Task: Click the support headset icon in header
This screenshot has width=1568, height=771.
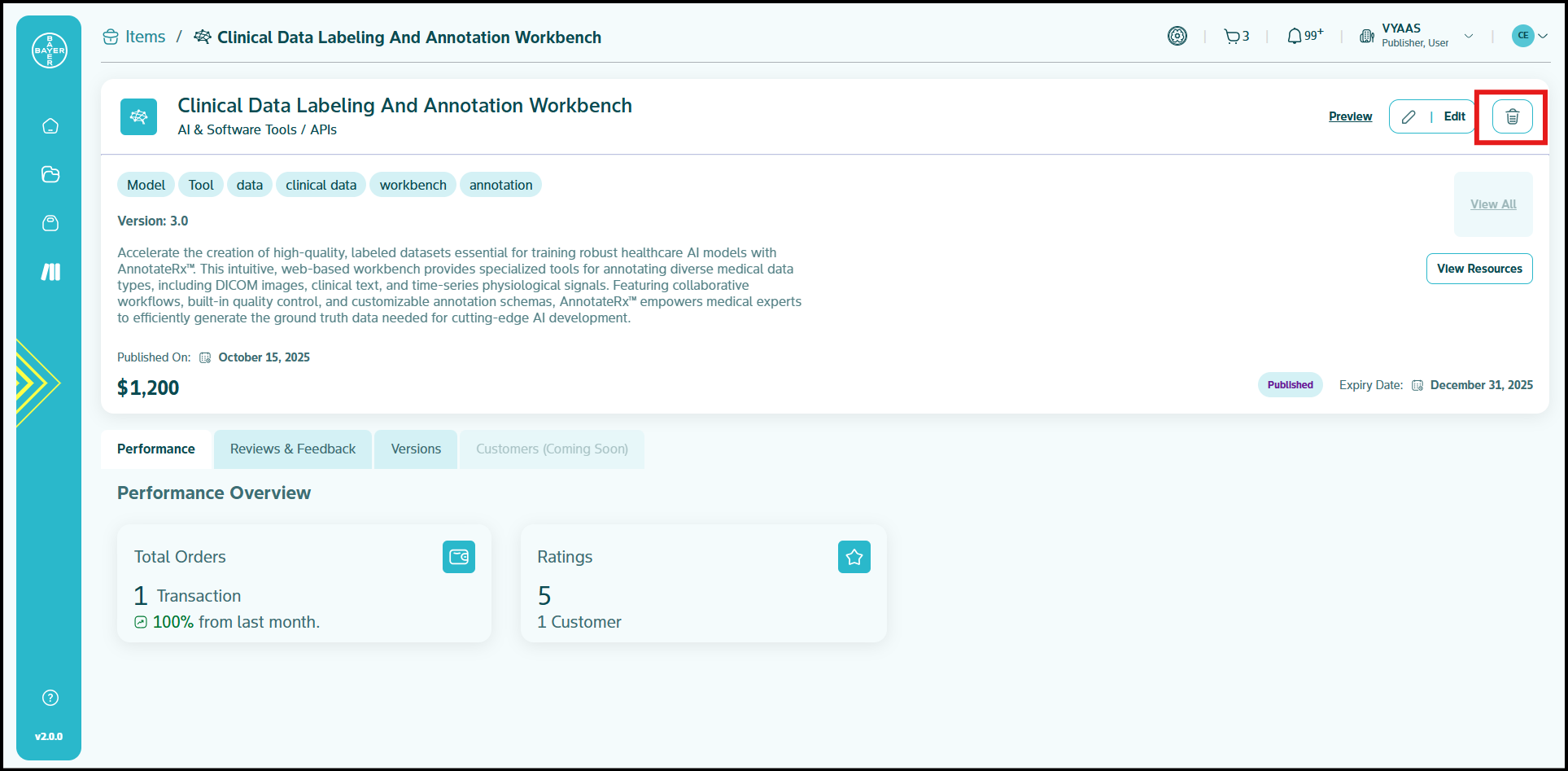Action: pyautogui.click(x=1177, y=36)
